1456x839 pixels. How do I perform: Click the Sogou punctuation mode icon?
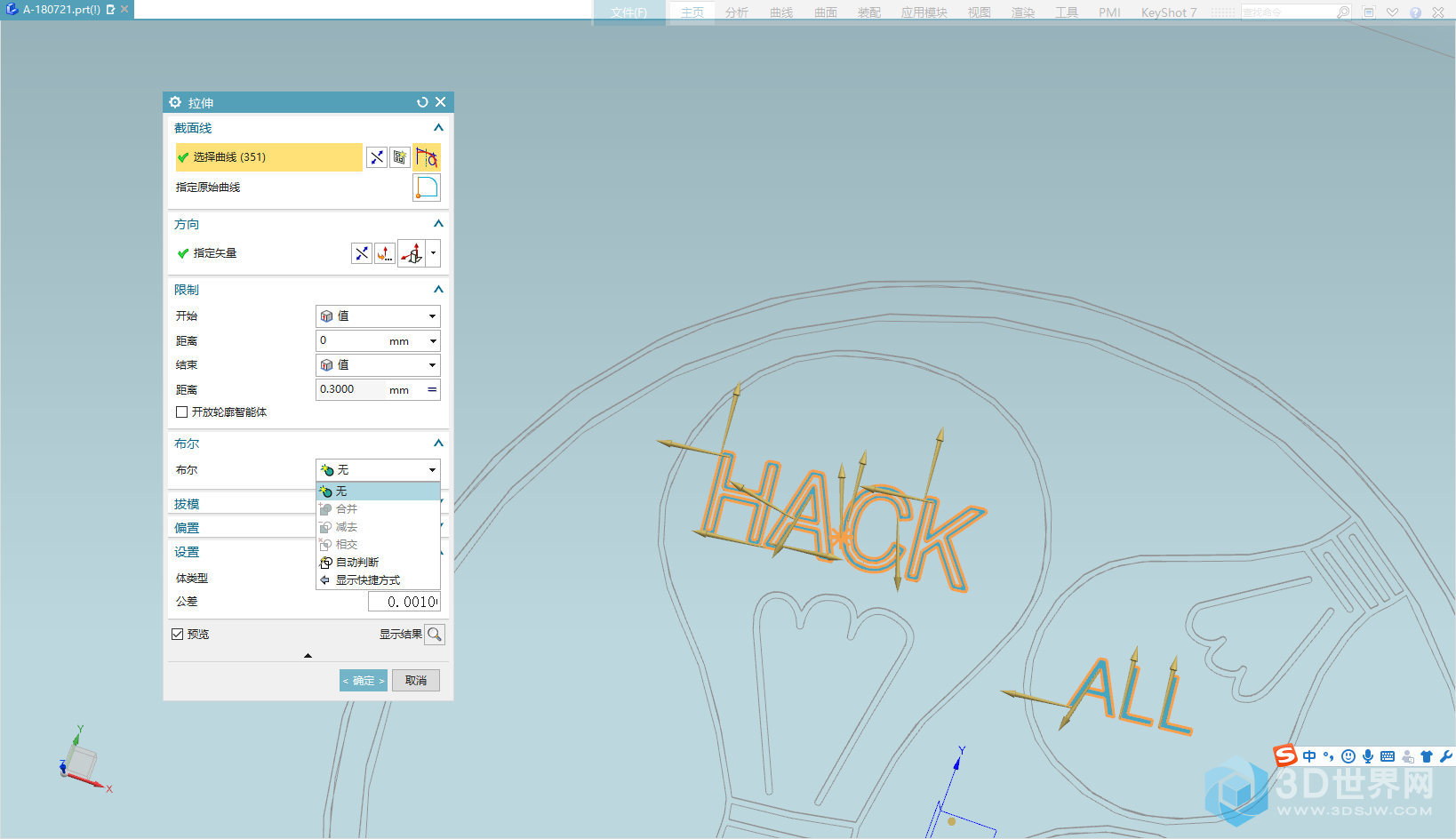(1329, 756)
